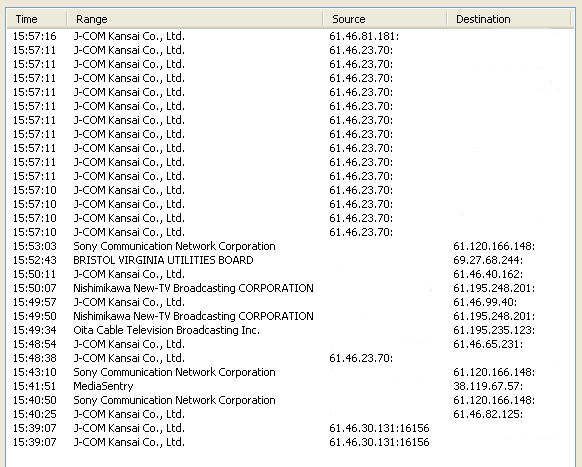Select the 15:57:16 entry with source 61.46.81.181
582x467 pixels.
pos(291,36)
